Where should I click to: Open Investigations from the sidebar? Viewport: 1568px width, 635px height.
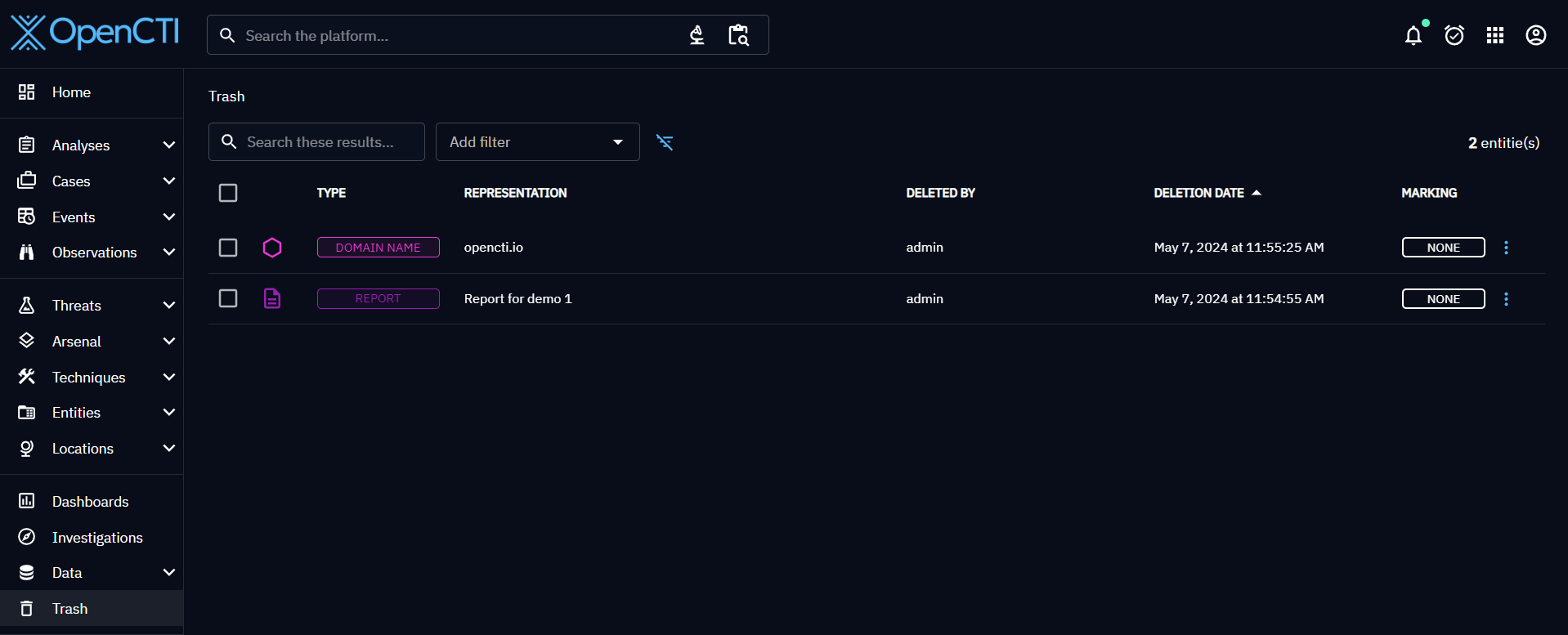pyautogui.click(x=96, y=538)
